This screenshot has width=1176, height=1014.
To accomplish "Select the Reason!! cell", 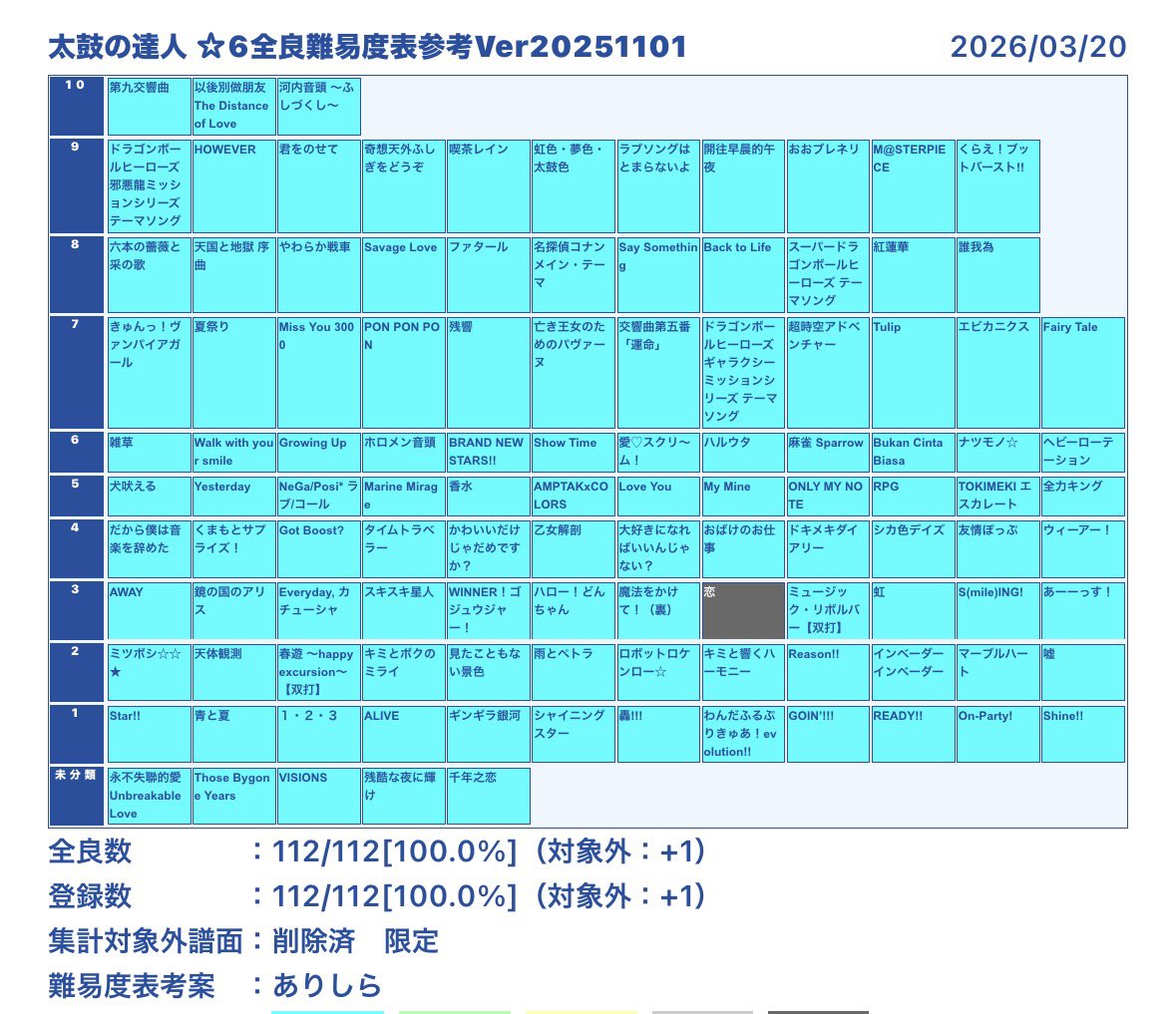I will [x=828, y=672].
